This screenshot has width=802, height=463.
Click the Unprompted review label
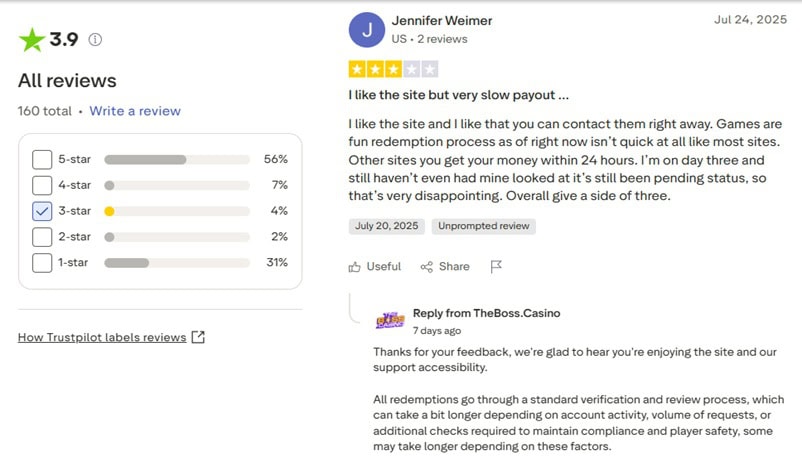tap(484, 226)
